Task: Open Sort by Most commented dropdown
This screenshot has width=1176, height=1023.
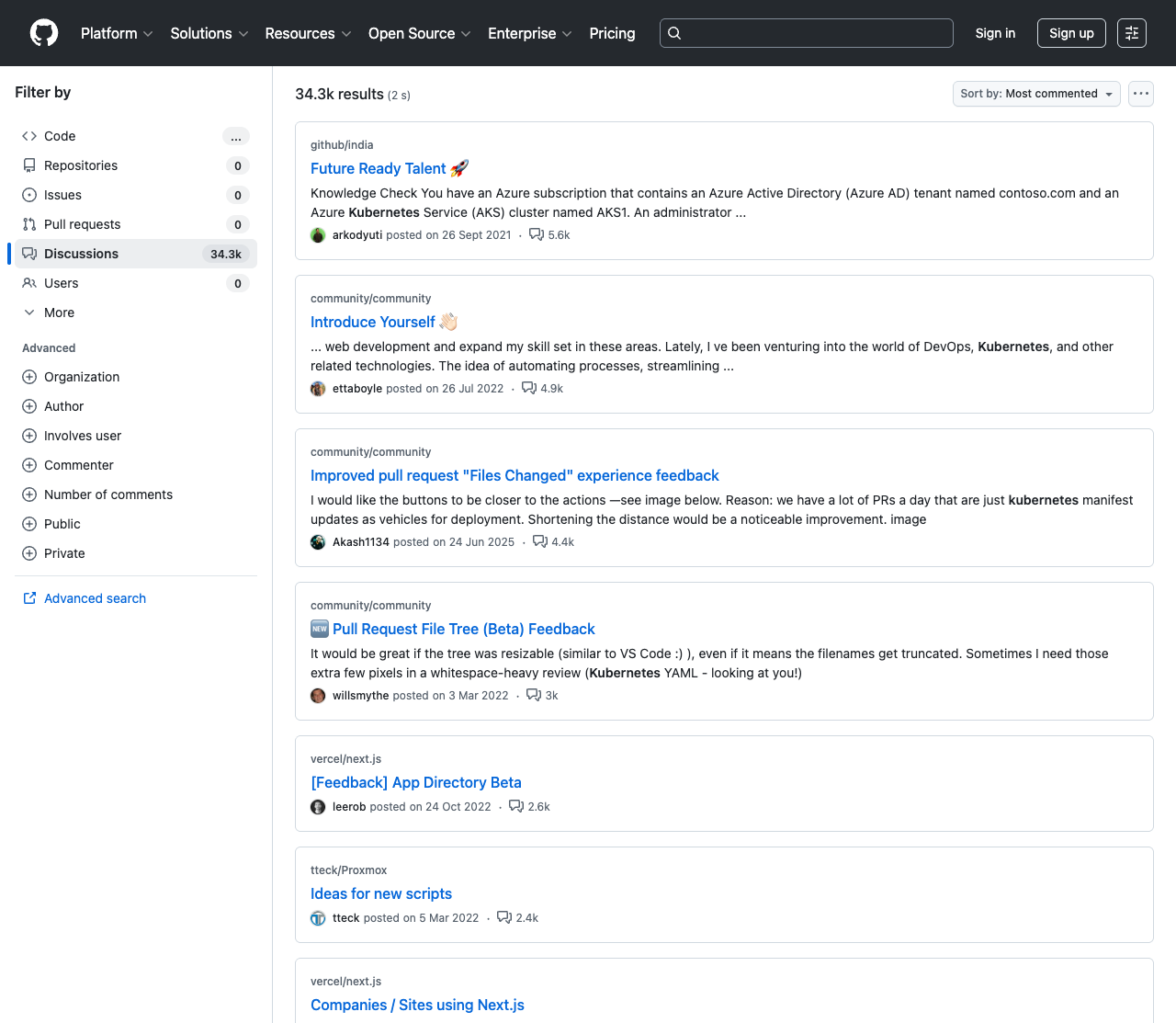Action: (1036, 94)
